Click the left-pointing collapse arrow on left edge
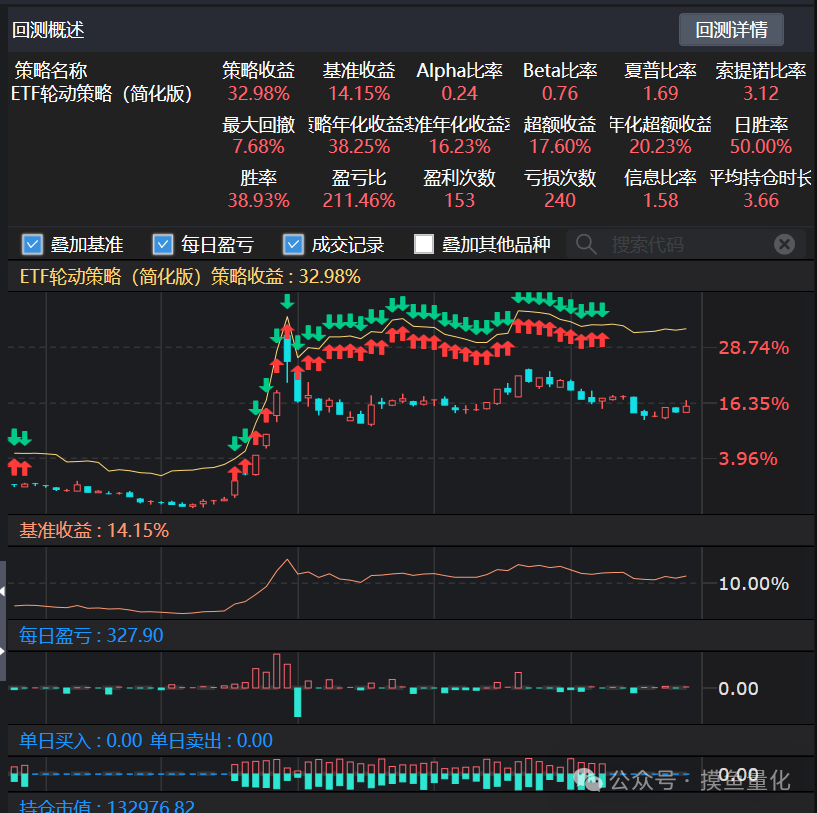 click(3, 592)
